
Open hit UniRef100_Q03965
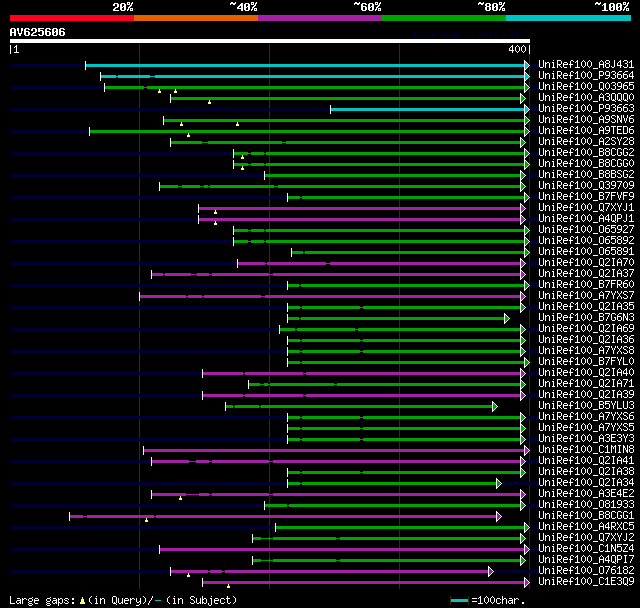tap(586, 87)
